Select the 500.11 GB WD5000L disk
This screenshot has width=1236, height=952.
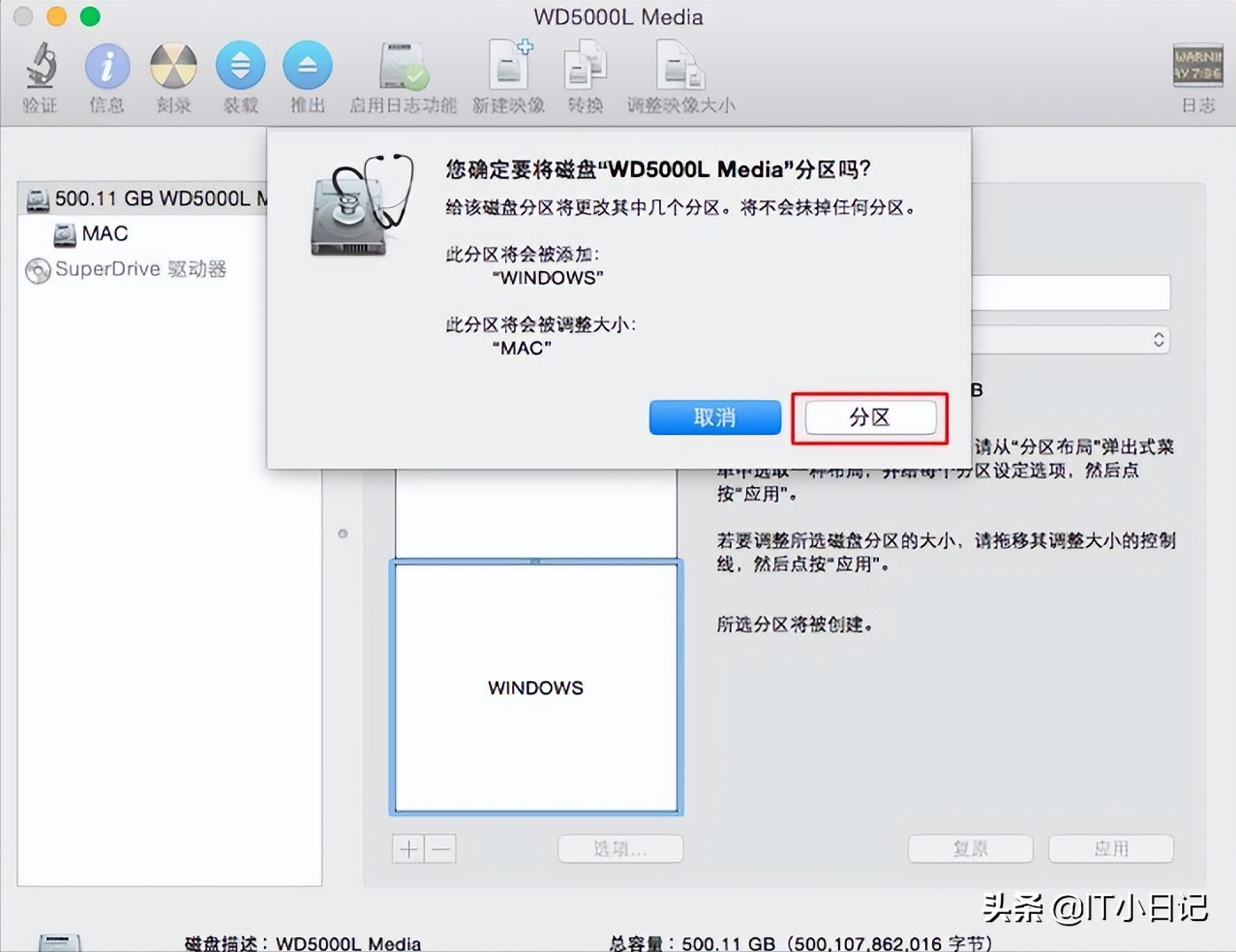(x=144, y=198)
